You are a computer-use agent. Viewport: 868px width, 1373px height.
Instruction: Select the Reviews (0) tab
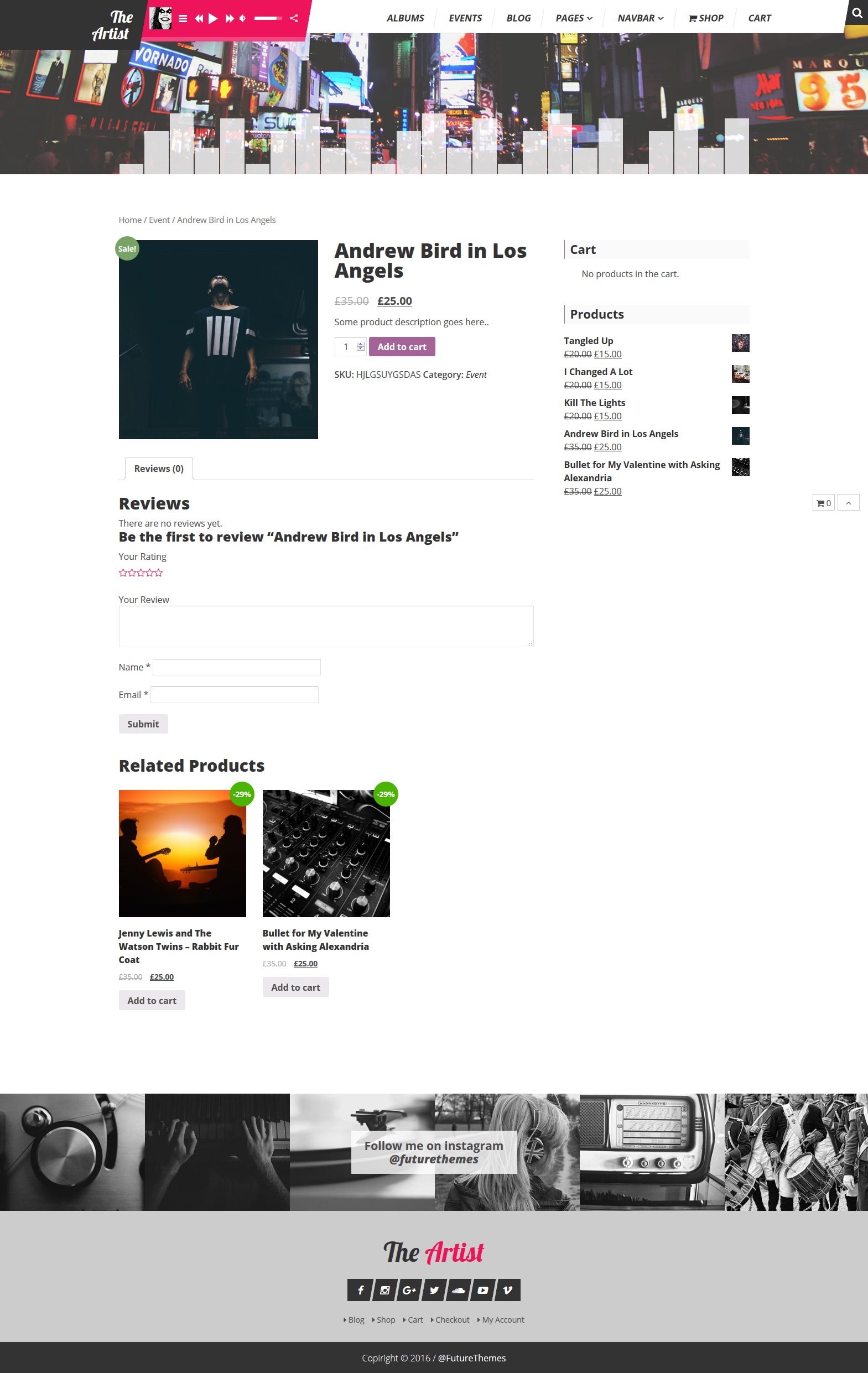pos(159,468)
